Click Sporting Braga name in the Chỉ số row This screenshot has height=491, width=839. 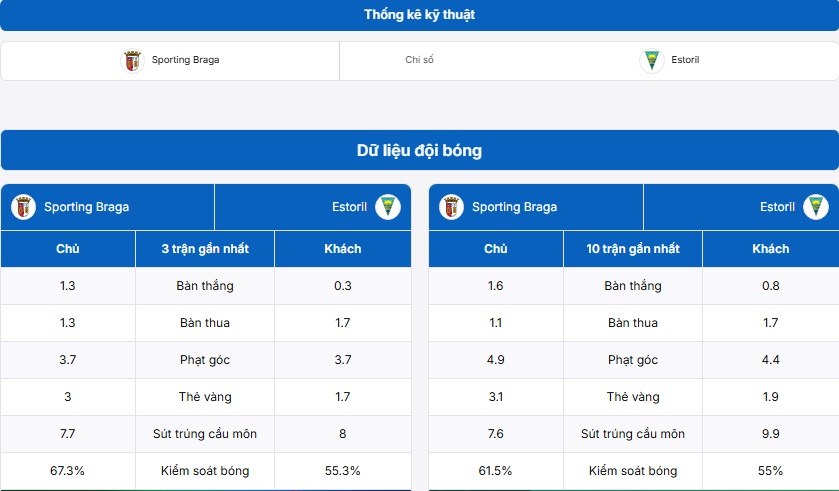185,60
